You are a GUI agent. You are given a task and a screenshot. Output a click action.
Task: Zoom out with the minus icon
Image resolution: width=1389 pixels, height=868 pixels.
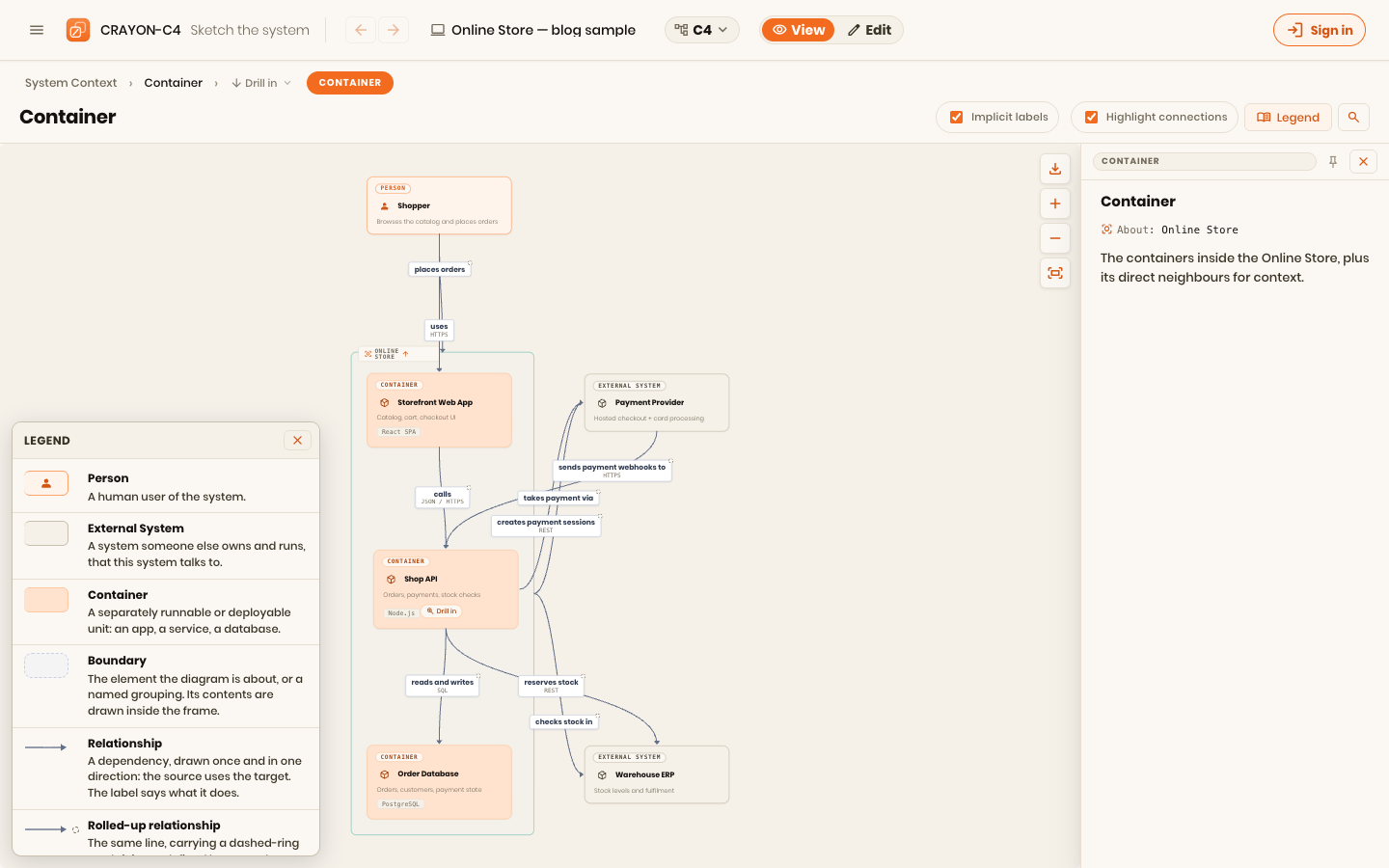(1055, 238)
